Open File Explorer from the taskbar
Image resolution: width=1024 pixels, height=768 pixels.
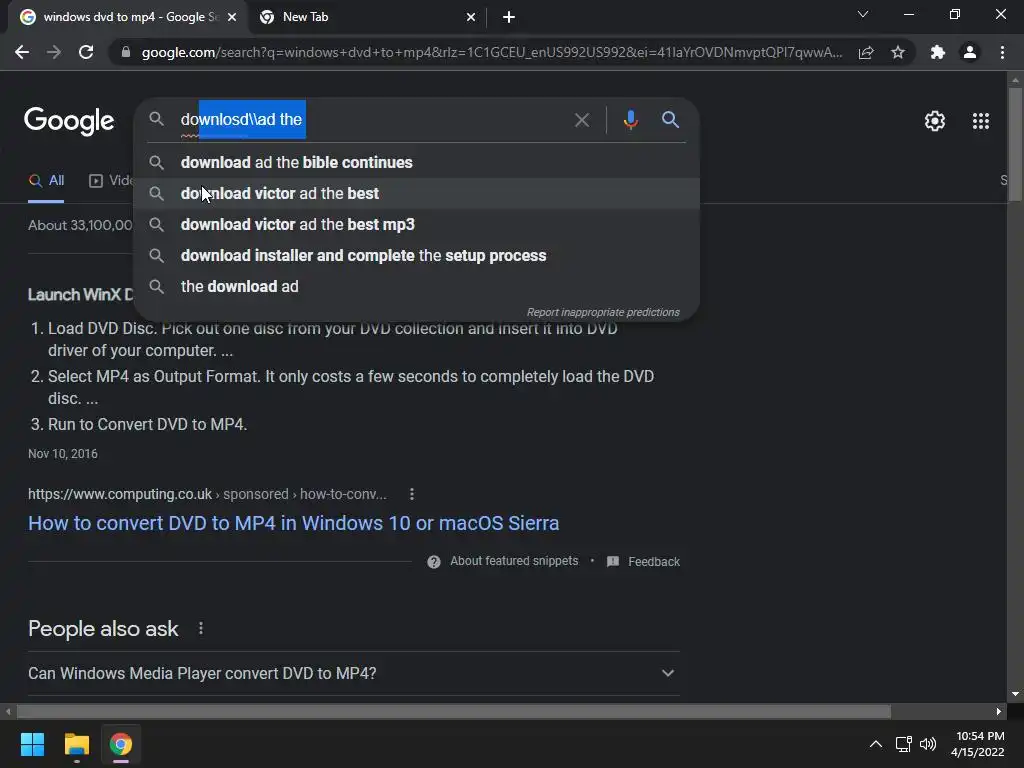(x=76, y=744)
